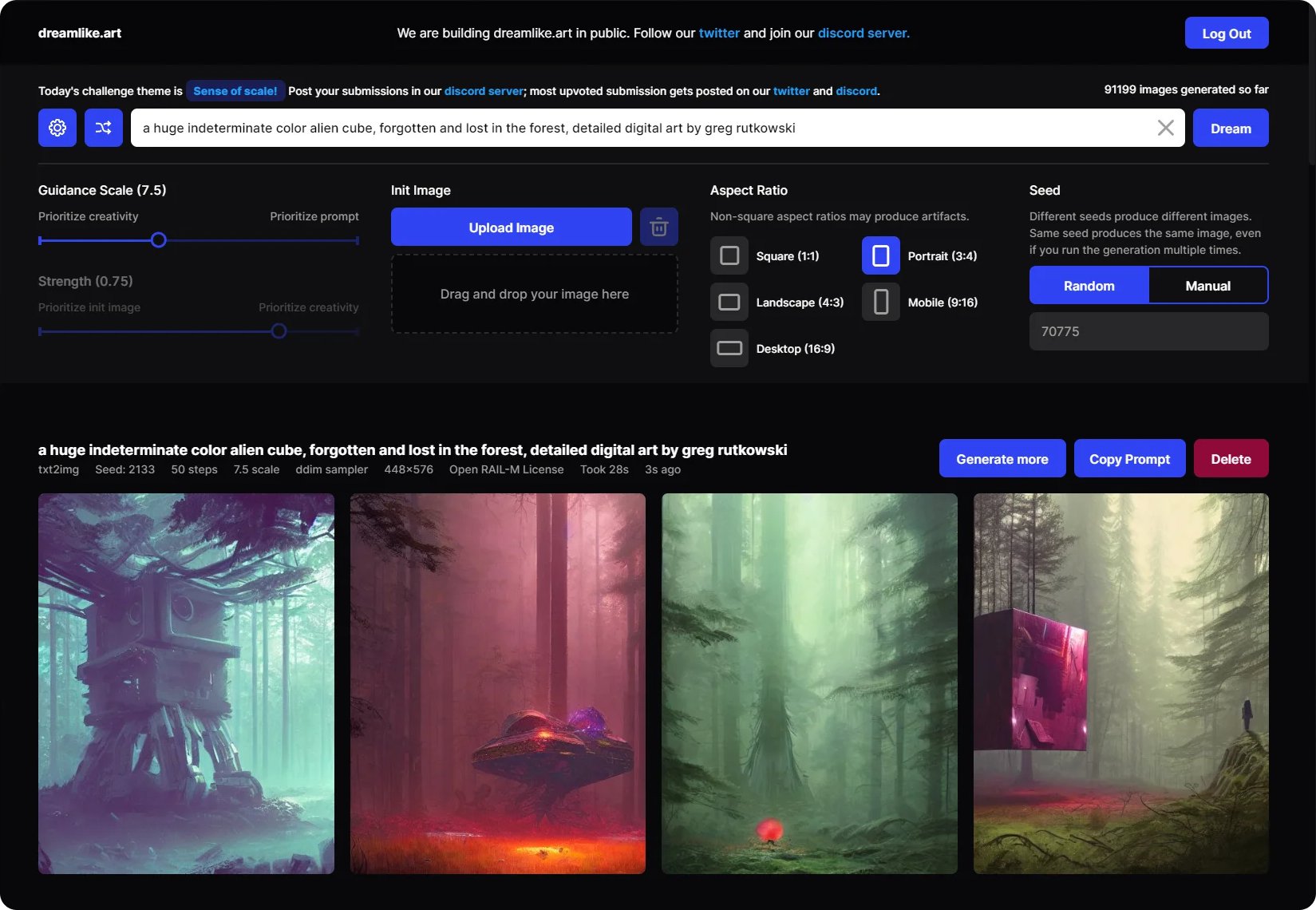Open the floating pink cube image thumbnail
Image resolution: width=1316 pixels, height=910 pixels.
tap(1120, 683)
